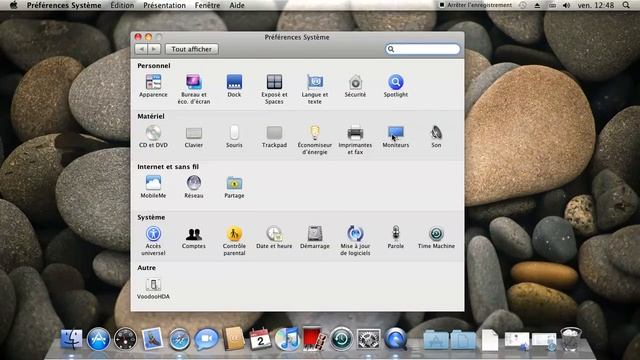Open the volume control in menu bar
Screen dimensions: 640x360
point(566,5)
